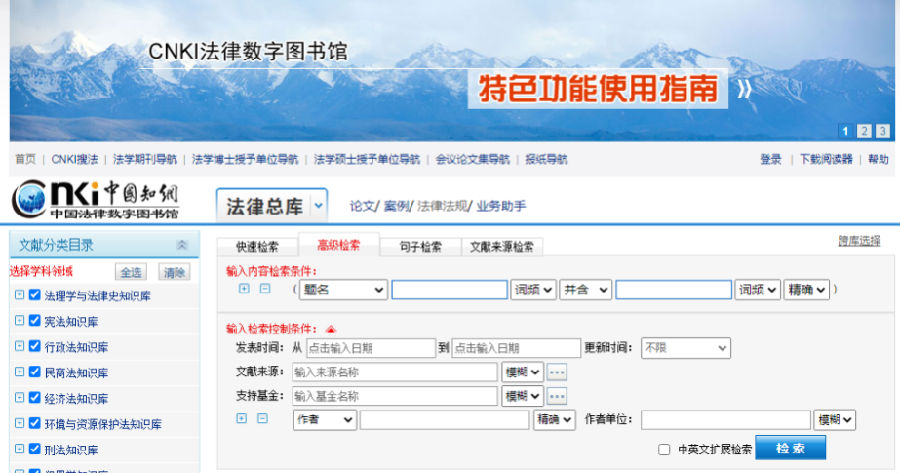Open the 题名 field dropdown
This screenshot has height=473, width=900.
pos(343,290)
